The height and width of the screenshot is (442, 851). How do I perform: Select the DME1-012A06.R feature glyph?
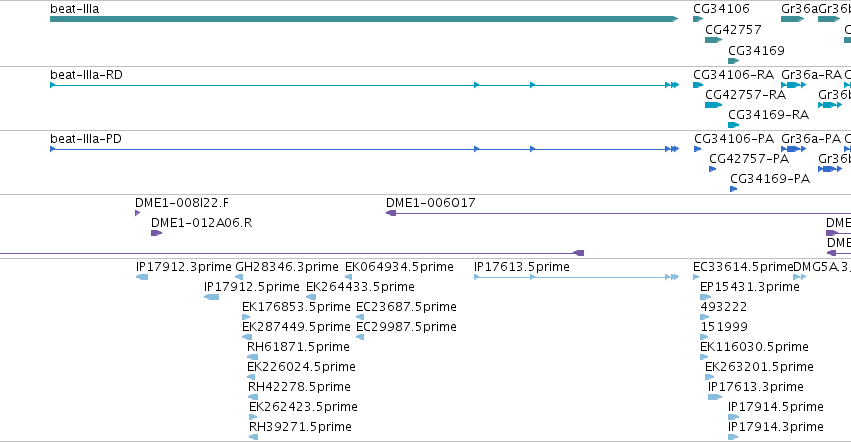(156, 233)
